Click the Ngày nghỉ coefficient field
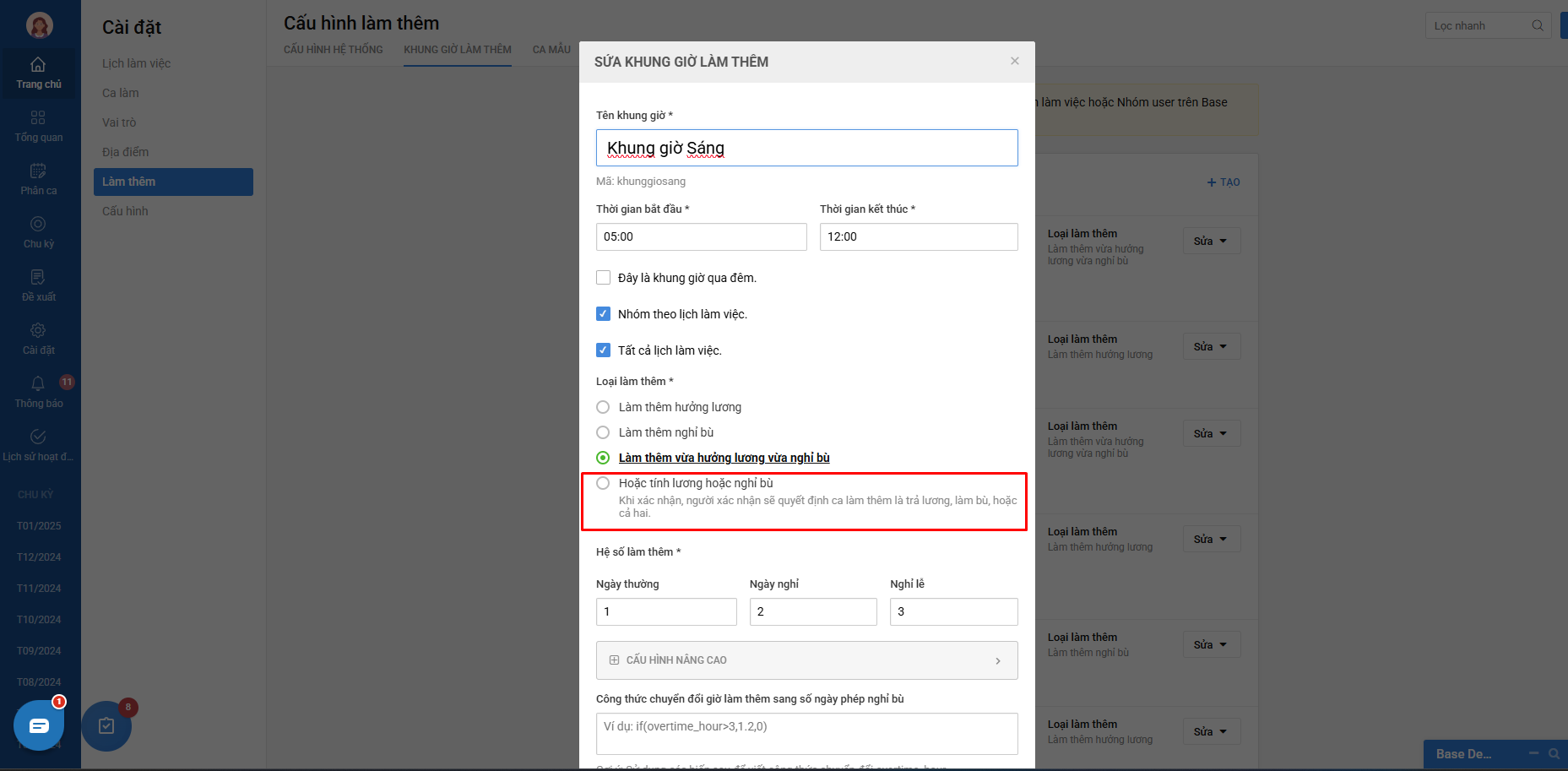 pos(813,611)
